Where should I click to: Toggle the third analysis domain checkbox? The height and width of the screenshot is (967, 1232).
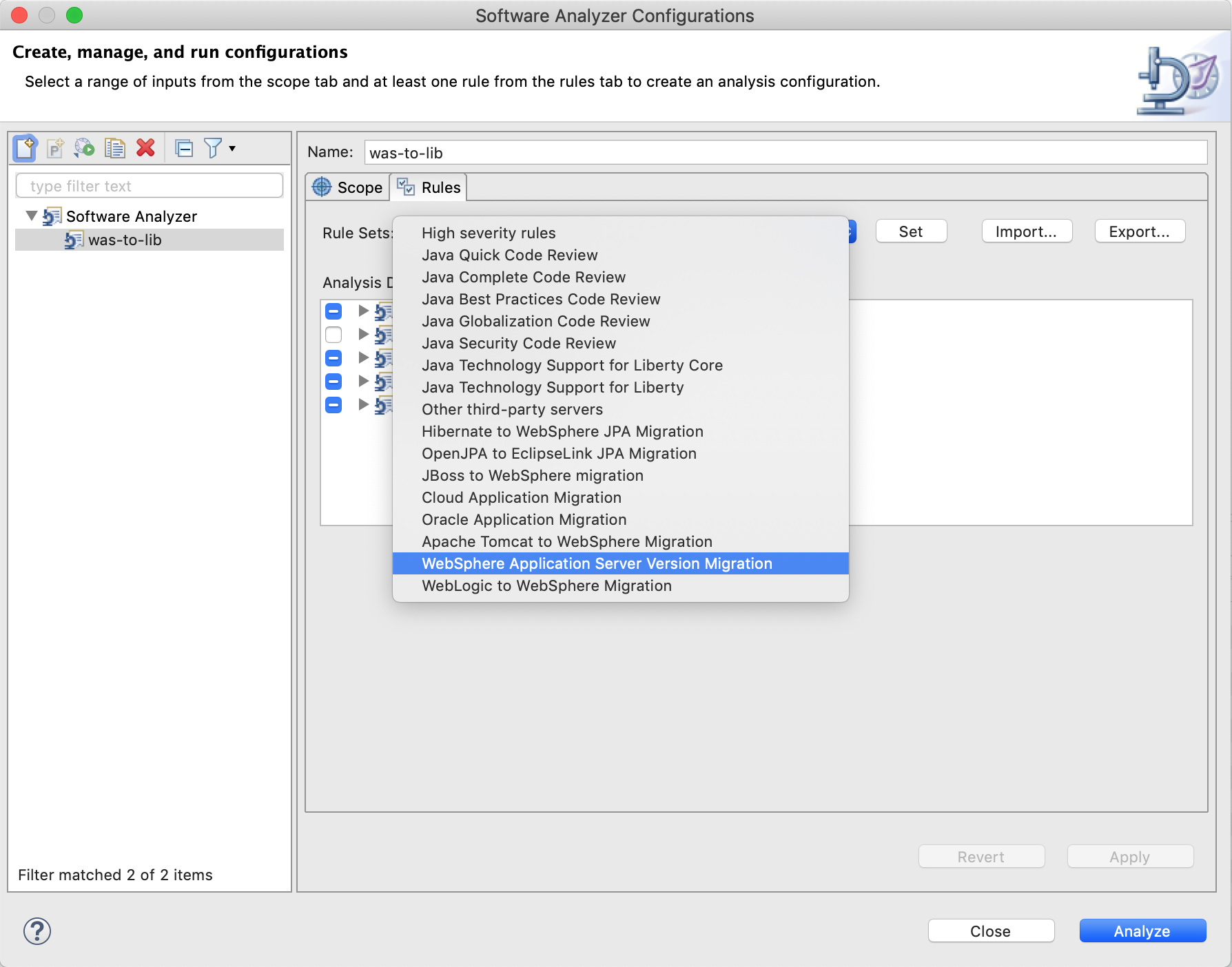333,358
